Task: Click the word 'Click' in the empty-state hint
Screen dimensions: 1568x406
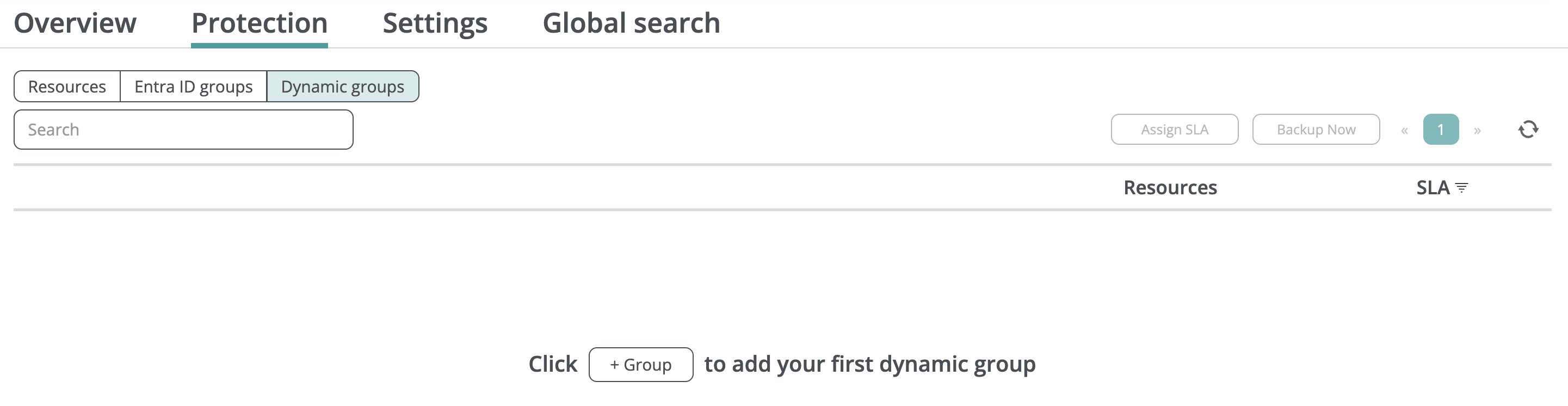Action: coord(553,364)
